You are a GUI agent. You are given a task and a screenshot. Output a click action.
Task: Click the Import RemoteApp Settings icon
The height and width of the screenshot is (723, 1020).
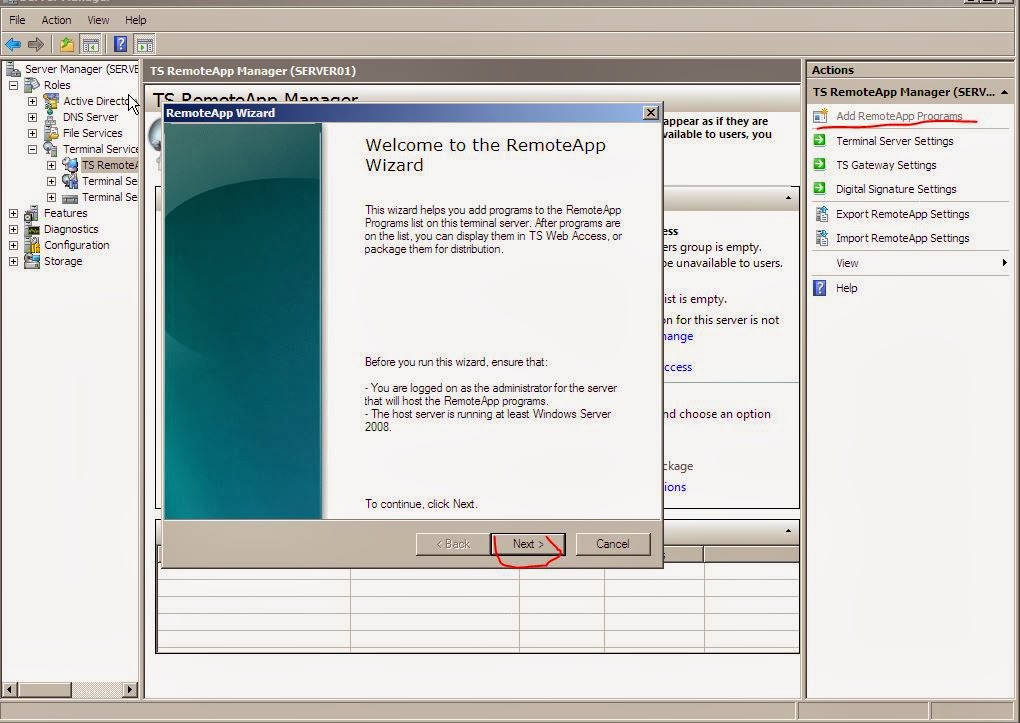point(821,238)
